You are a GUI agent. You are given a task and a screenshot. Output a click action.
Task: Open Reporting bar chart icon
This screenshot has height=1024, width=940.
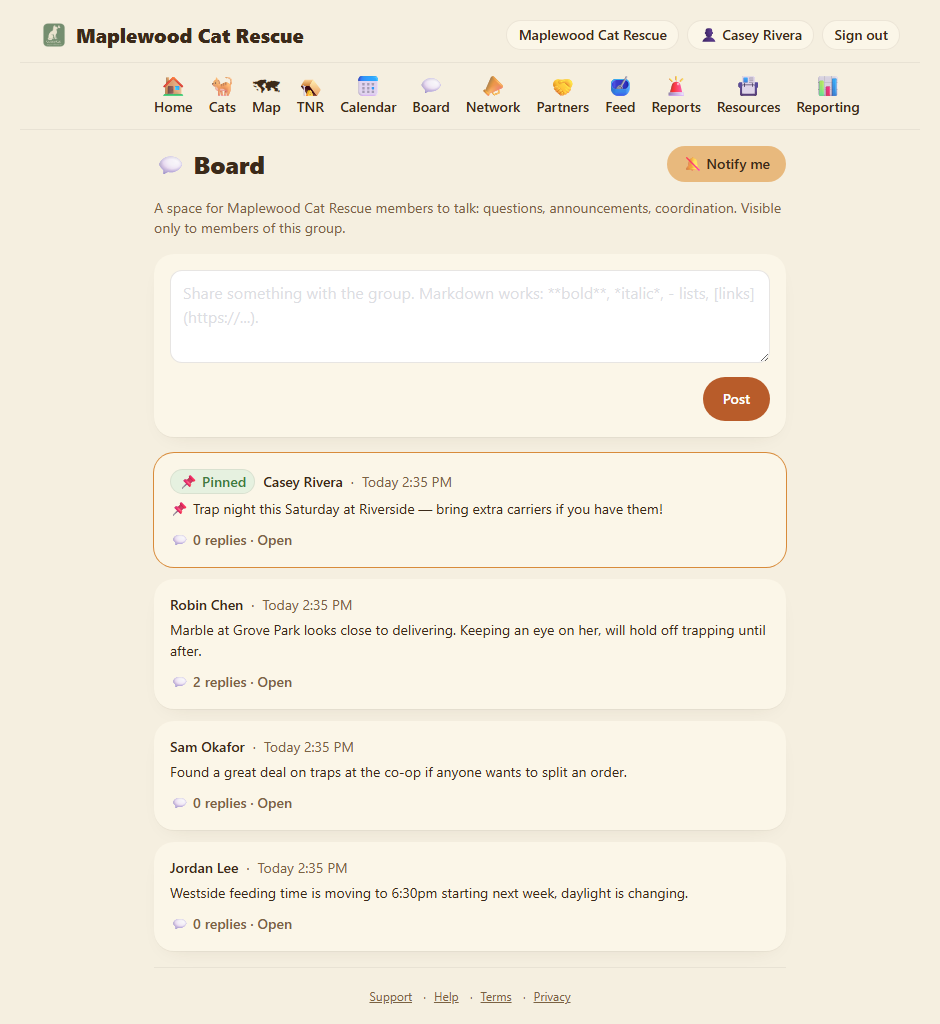pyautogui.click(x=828, y=86)
